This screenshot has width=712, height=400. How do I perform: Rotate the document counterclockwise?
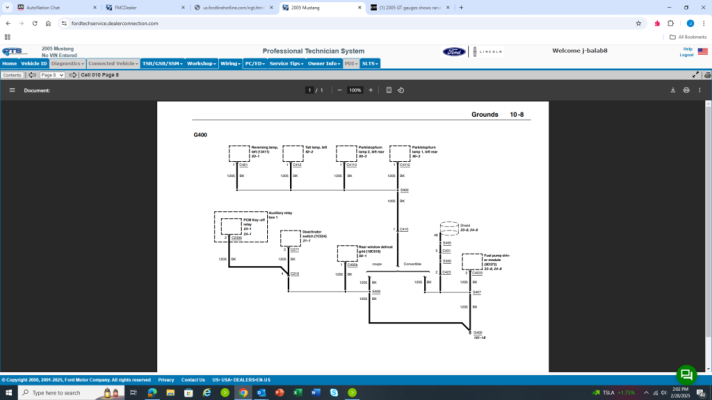click(401, 90)
